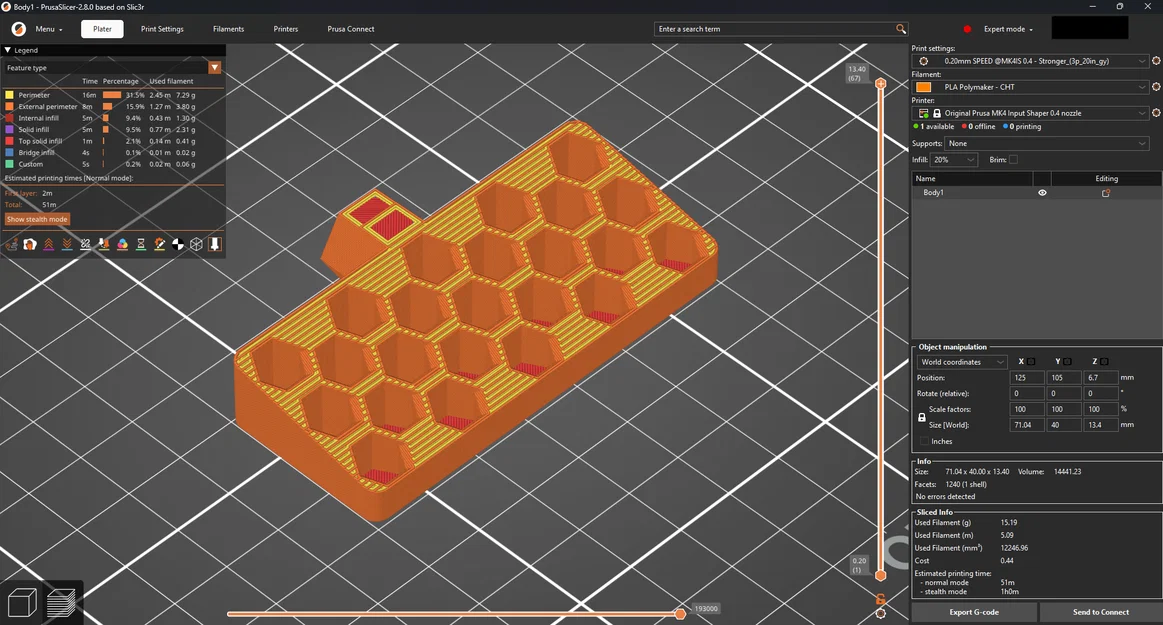The width and height of the screenshot is (1163, 625).
Task: Toggle Shells wireframe cube icon
Action: 197,244
